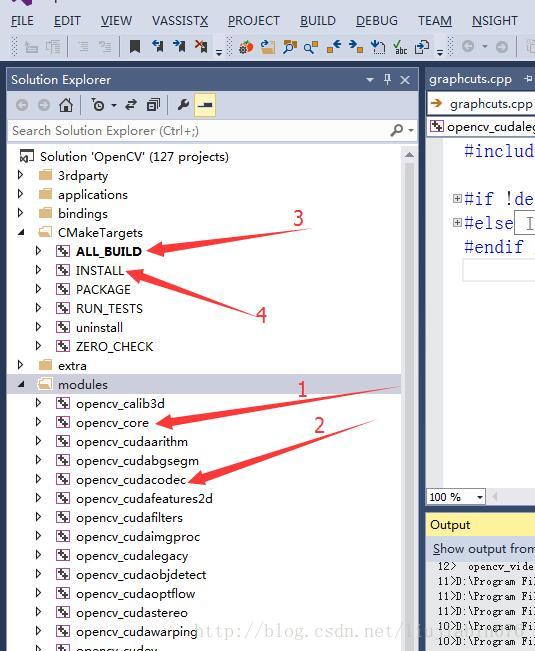Pin the Solution Explorer panel

click(x=387, y=79)
